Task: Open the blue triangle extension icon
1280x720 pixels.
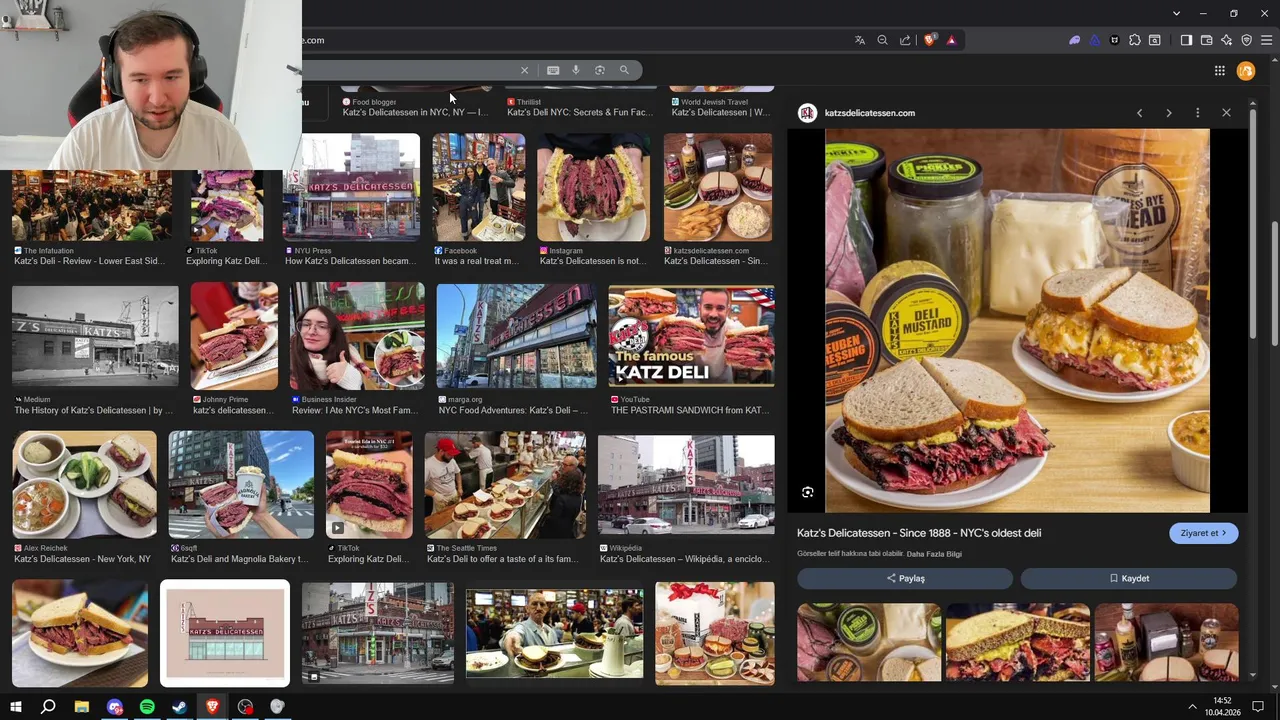Action: 1095,40
